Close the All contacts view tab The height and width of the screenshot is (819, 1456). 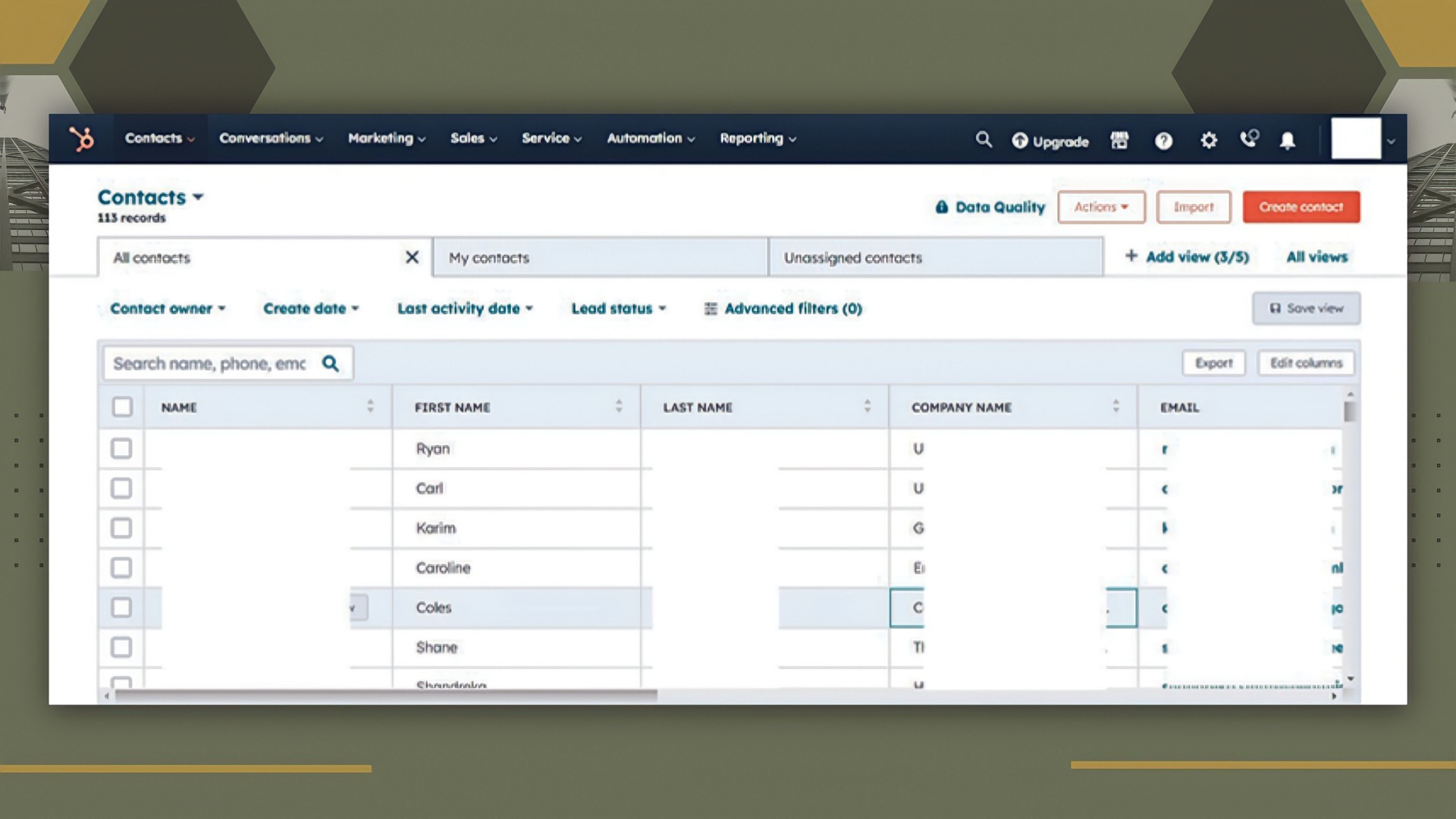click(412, 257)
